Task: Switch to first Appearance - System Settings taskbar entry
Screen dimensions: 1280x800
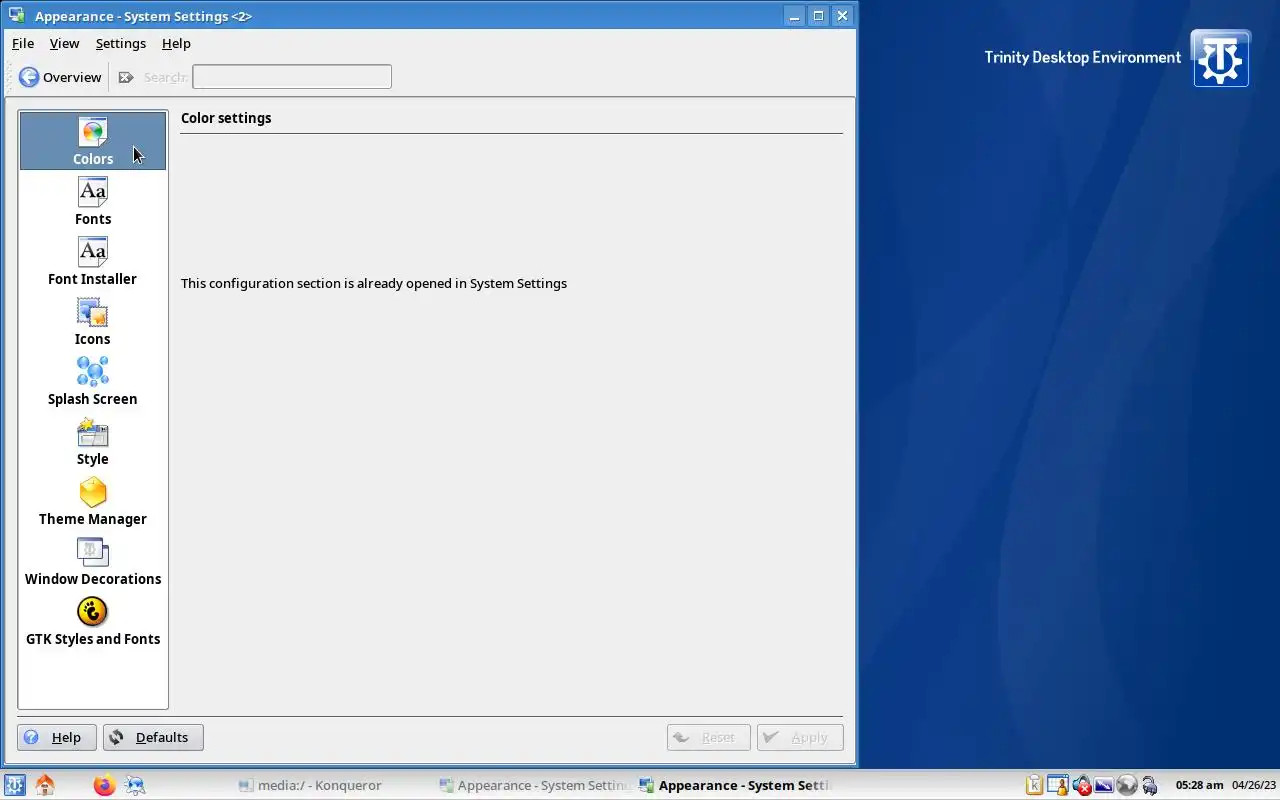Action: pyautogui.click(x=533, y=785)
